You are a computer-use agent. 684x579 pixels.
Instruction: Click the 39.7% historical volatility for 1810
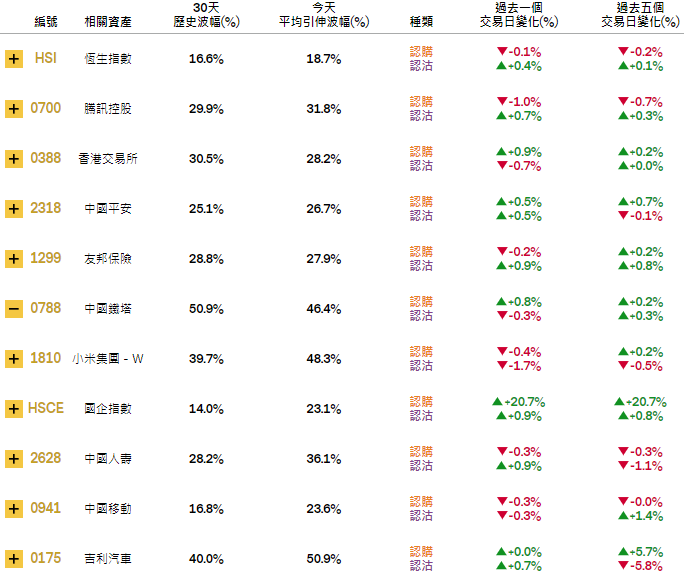click(206, 359)
